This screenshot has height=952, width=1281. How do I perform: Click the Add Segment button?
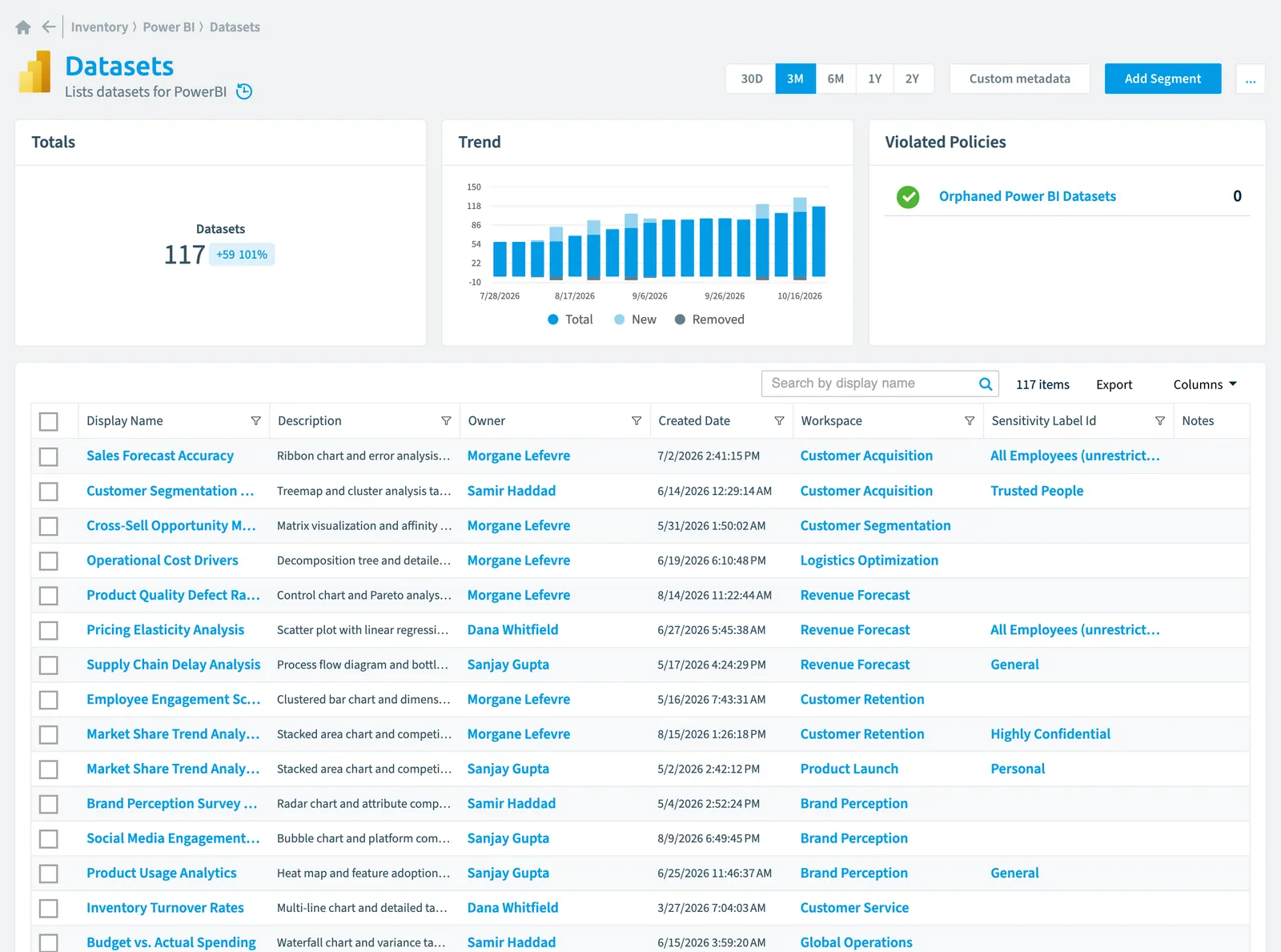1163,79
